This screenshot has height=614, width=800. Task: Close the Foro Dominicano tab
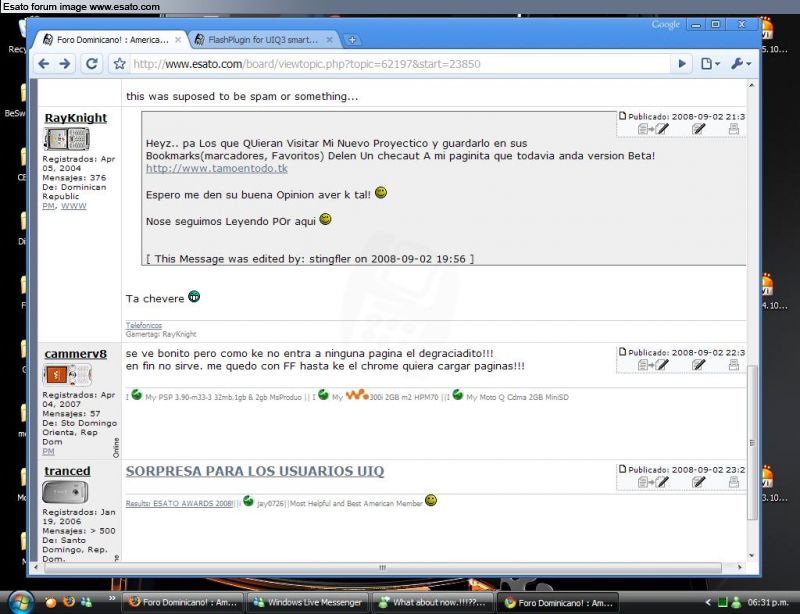tap(178, 40)
